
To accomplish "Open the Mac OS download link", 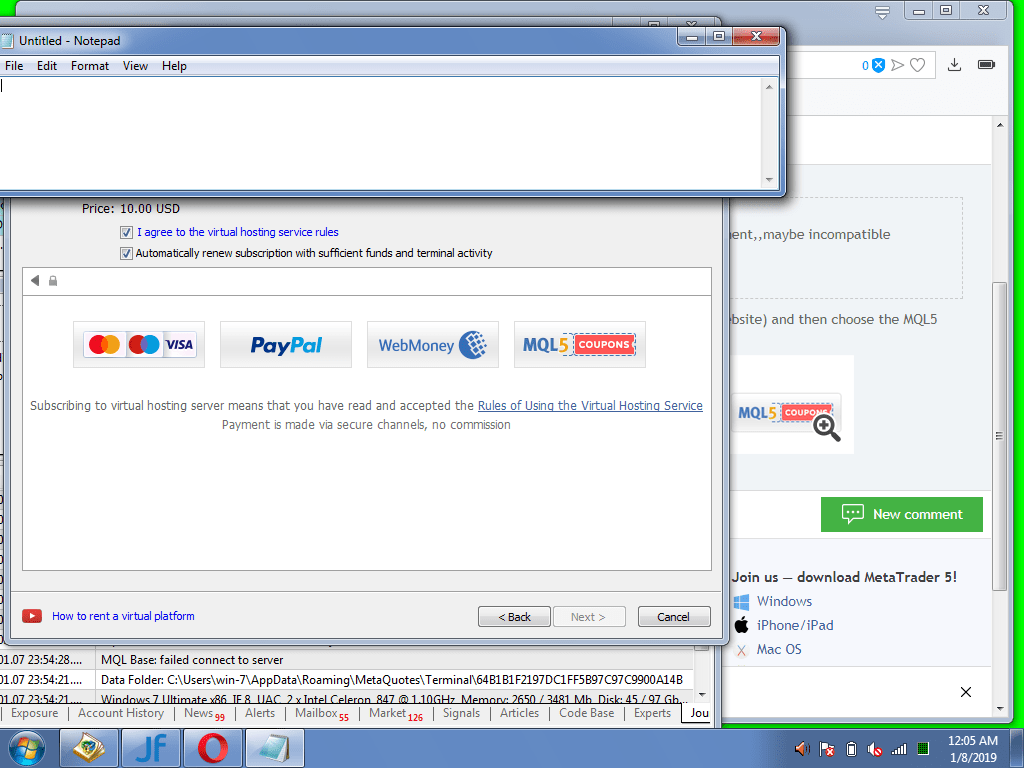I will tap(779, 650).
